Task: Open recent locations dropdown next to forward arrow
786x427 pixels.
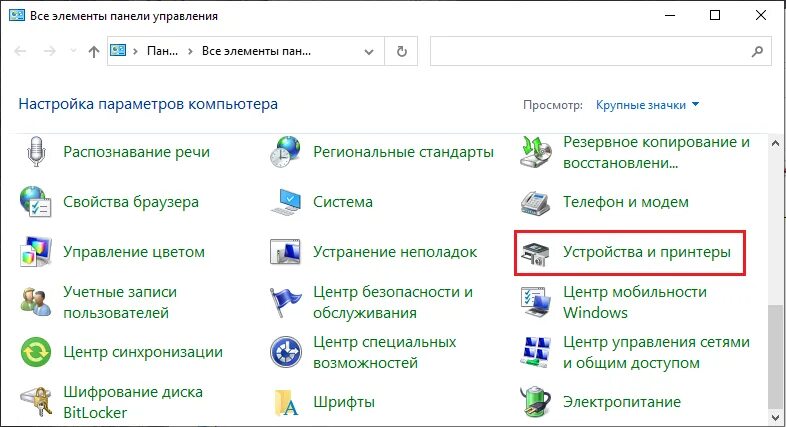Action: tap(73, 51)
